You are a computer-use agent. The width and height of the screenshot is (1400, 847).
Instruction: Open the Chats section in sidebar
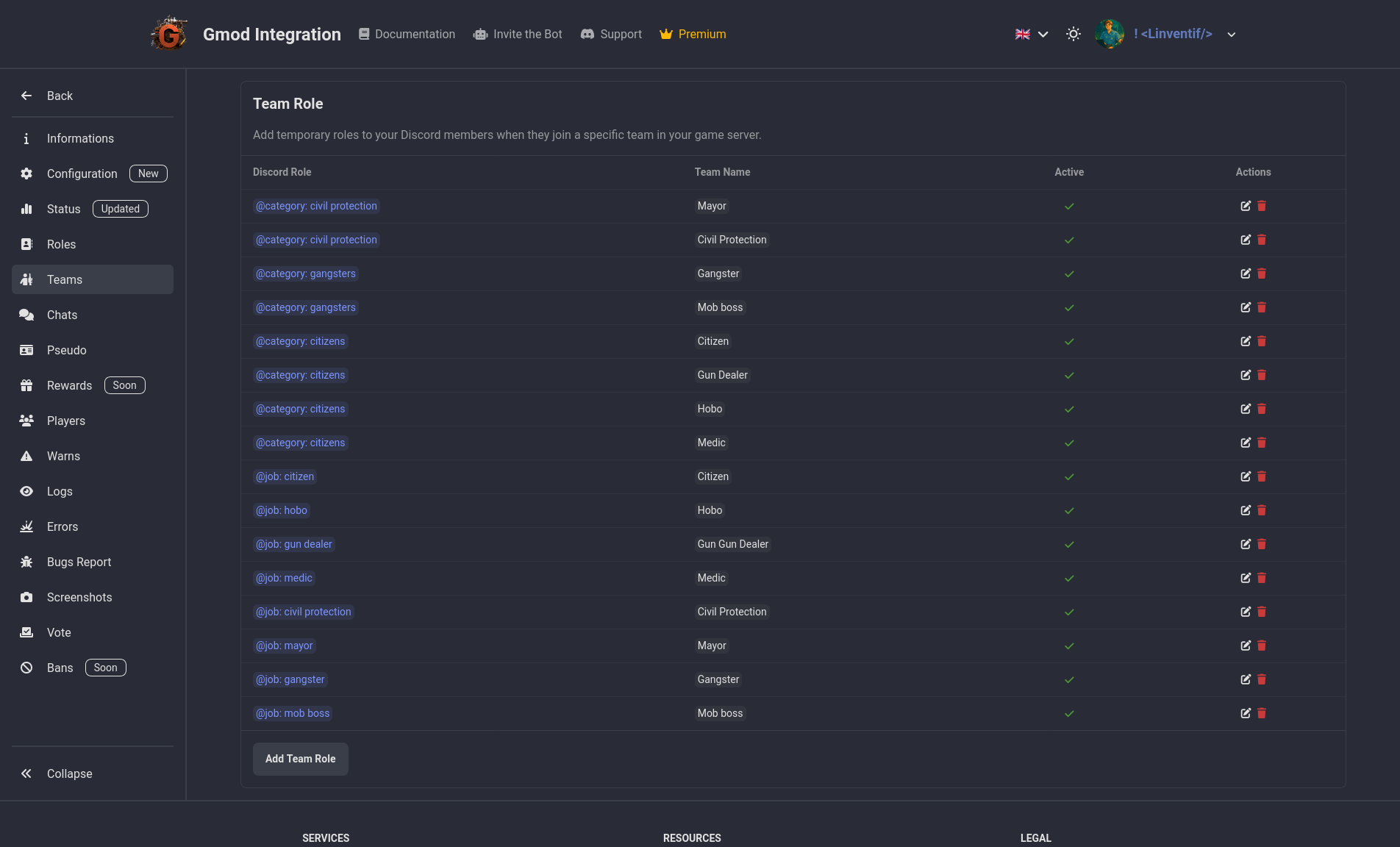point(62,315)
